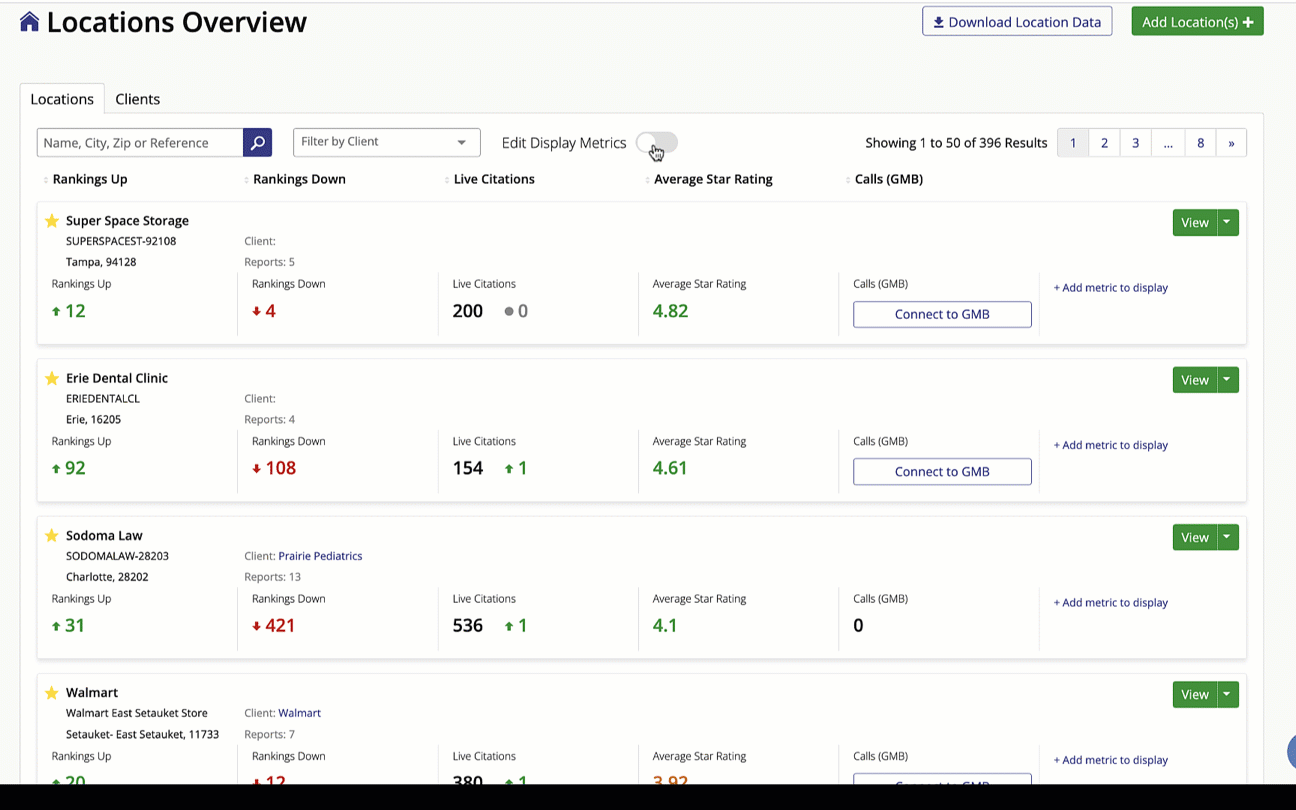
Task: Click Connect to GMB for Erie Dental Clinic
Action: click(x=941, y=471)
